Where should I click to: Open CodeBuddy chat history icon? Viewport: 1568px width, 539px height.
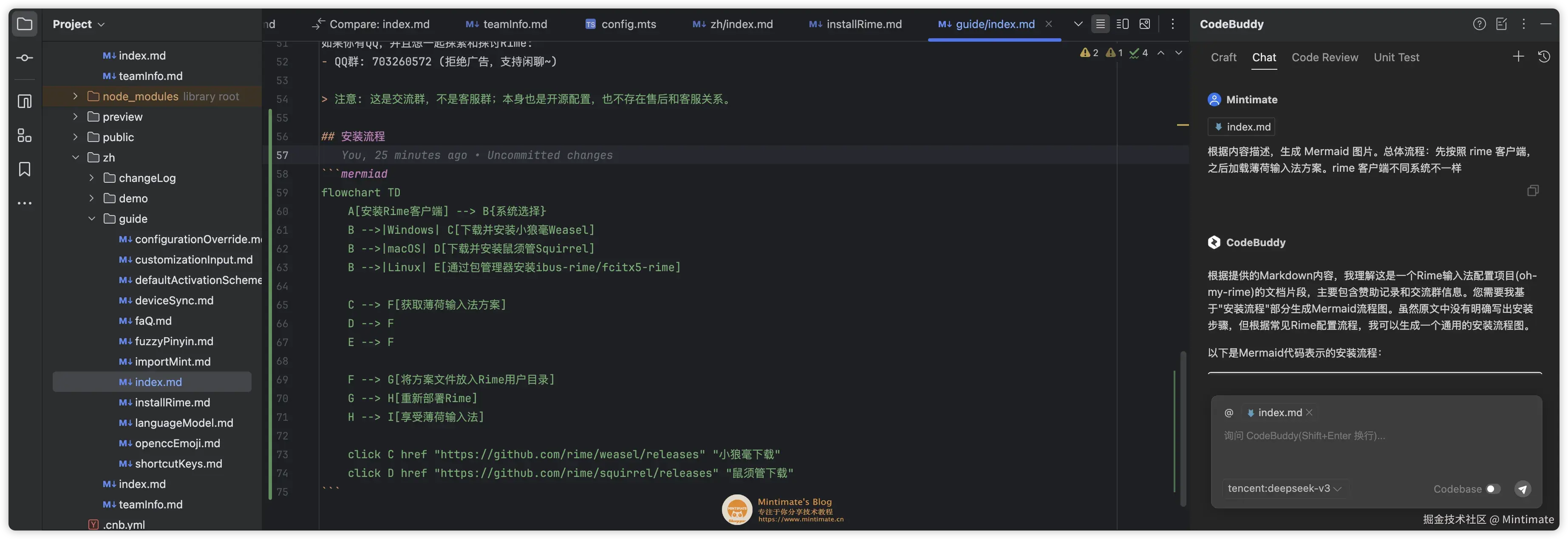pos(1544,57)
